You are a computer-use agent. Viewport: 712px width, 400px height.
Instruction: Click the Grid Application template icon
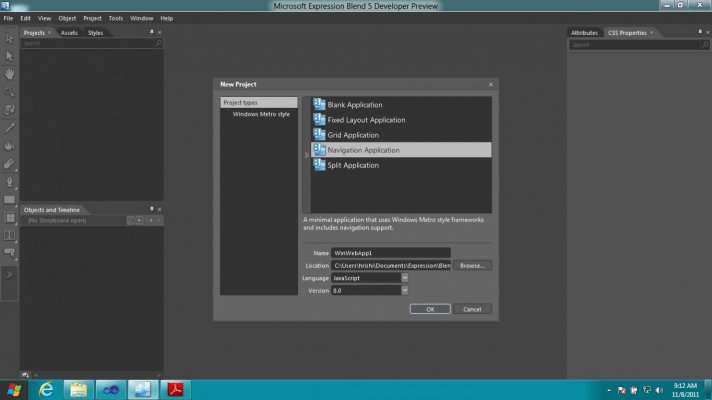pos(319,135)
